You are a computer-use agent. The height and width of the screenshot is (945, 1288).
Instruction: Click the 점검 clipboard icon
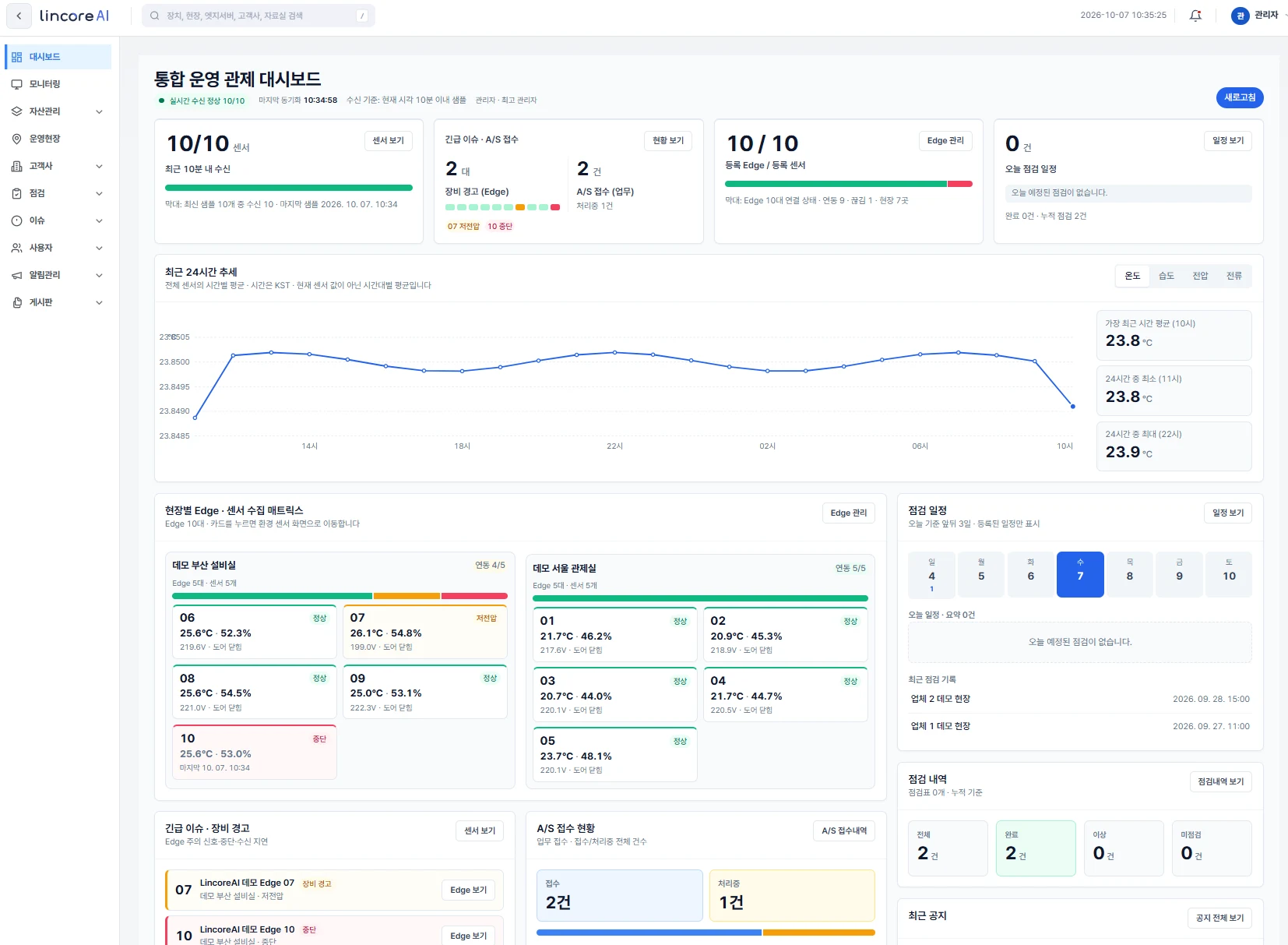[16, 193]
